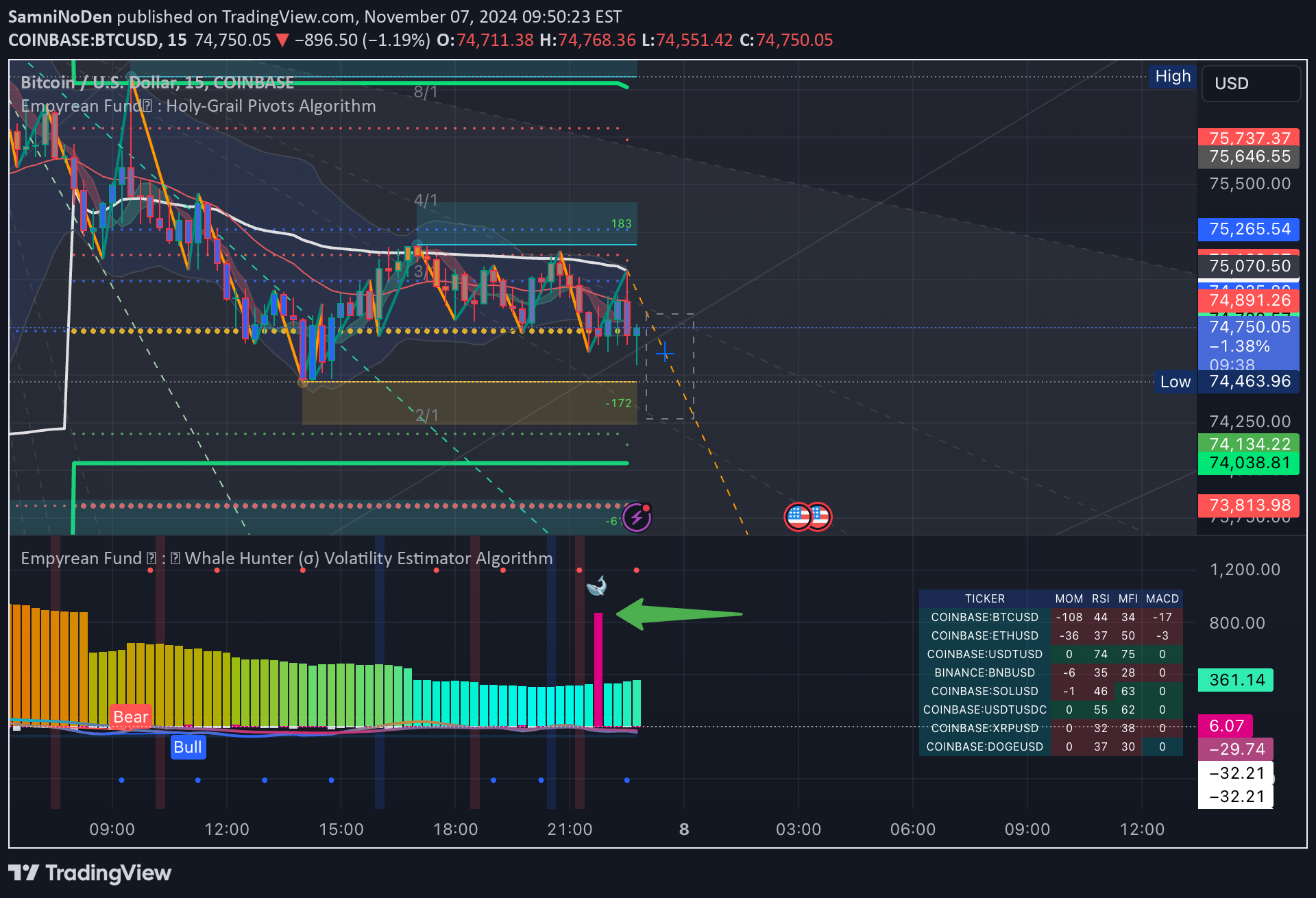Click the SamniNoDen author name

pos(60,16)
